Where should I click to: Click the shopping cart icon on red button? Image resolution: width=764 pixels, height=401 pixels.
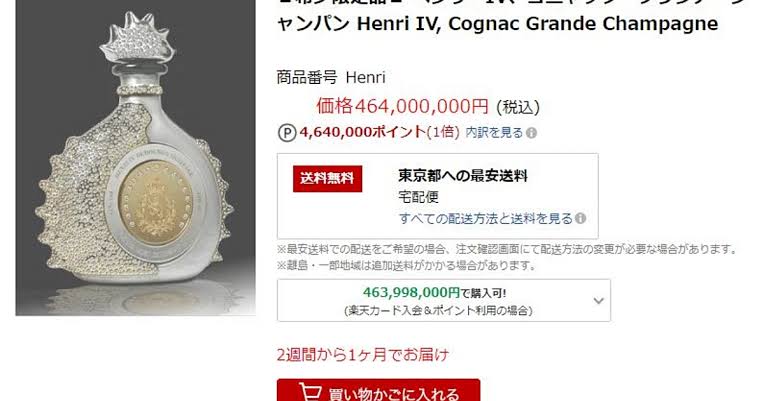[x=310, y=392]
